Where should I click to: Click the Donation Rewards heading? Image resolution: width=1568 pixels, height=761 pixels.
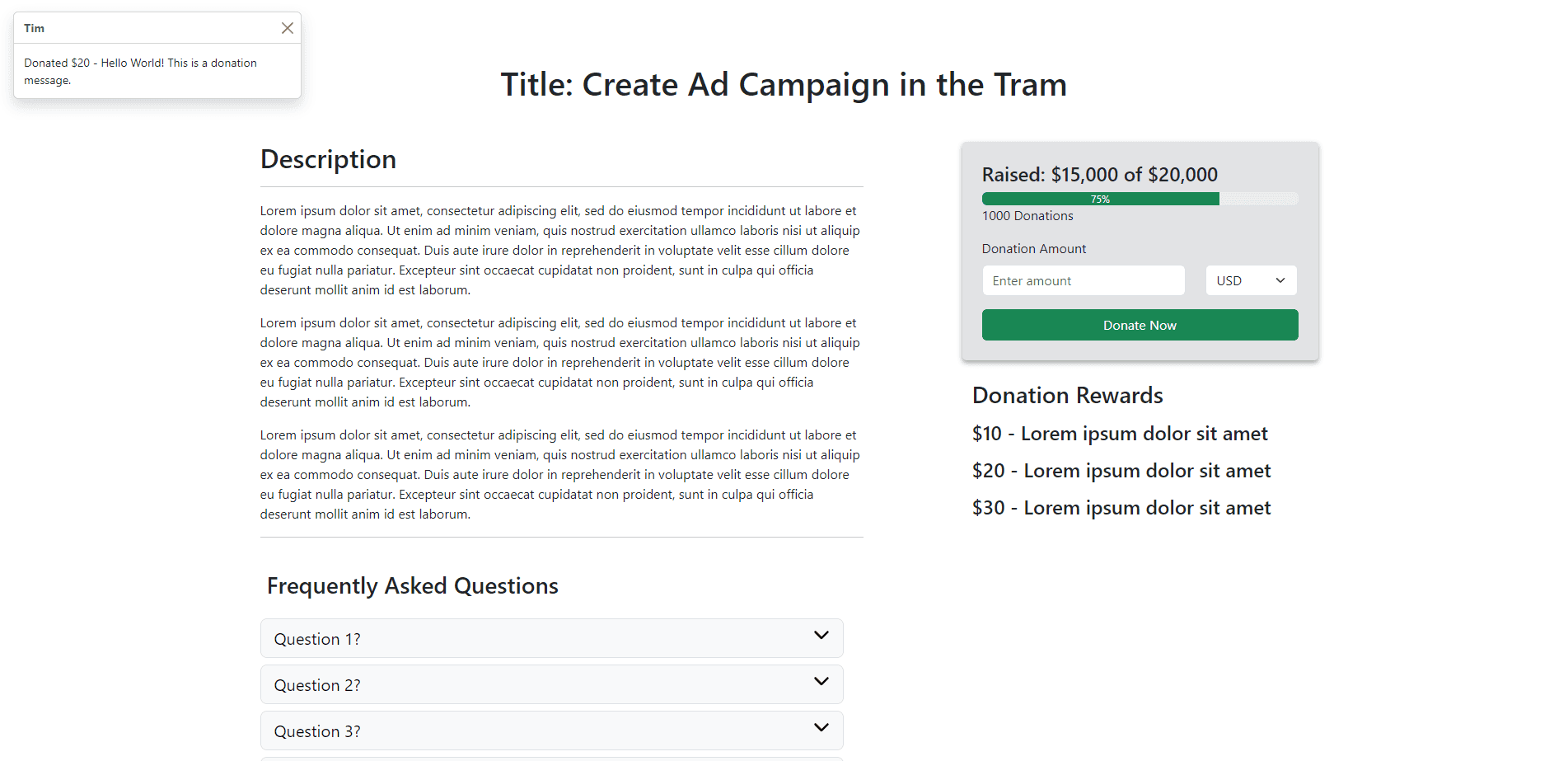(x=1067, y=396)
